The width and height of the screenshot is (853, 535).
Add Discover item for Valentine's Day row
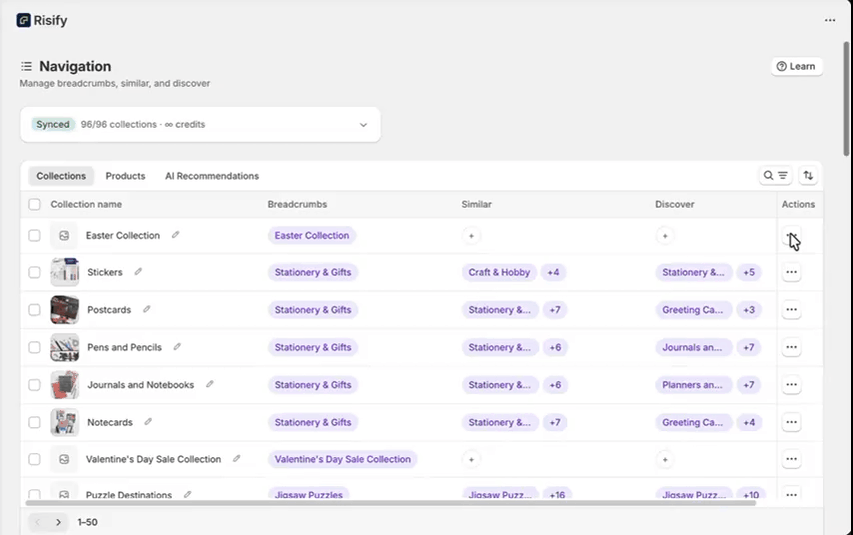[665, 460]
